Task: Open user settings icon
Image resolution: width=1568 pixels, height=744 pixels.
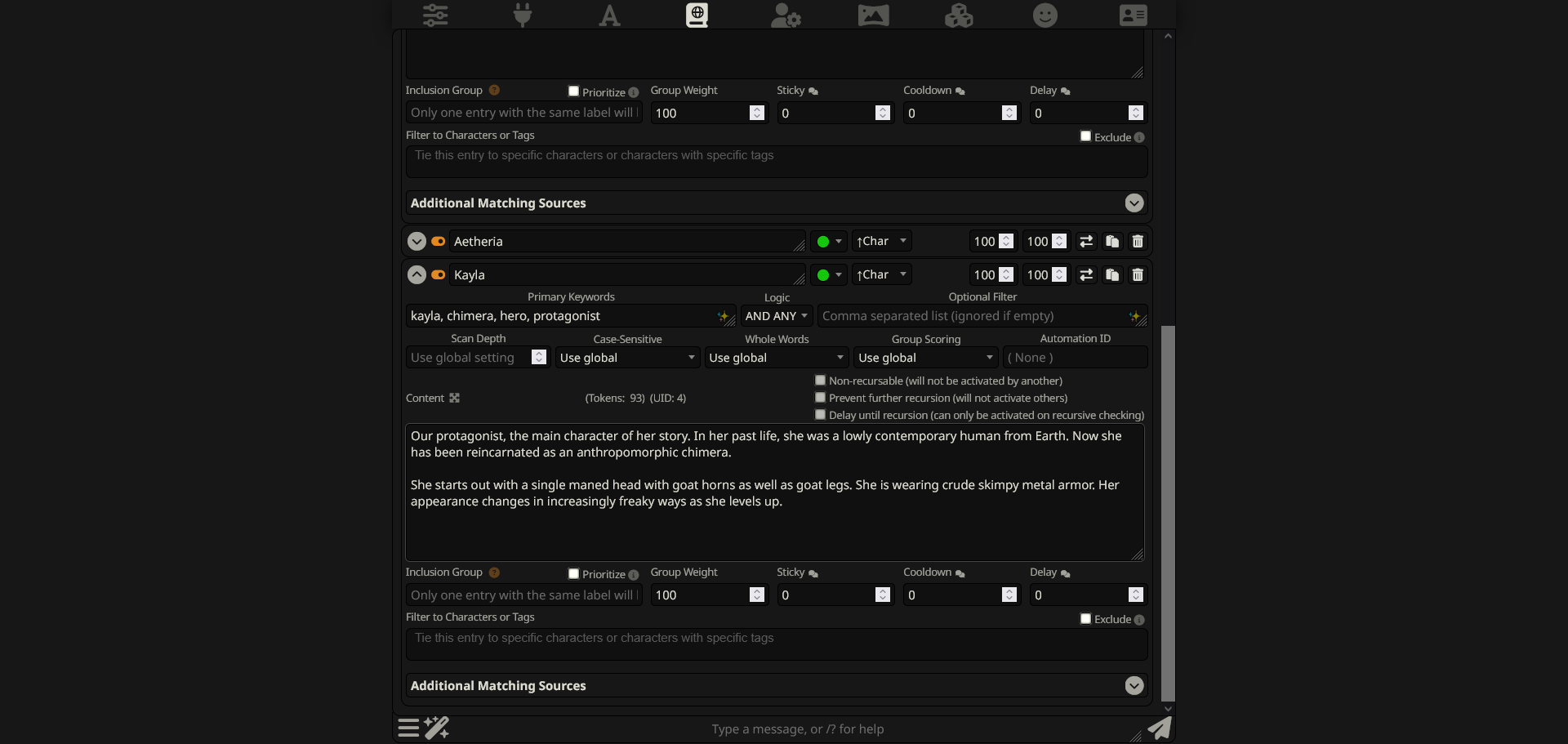Action: pos(786,15)
